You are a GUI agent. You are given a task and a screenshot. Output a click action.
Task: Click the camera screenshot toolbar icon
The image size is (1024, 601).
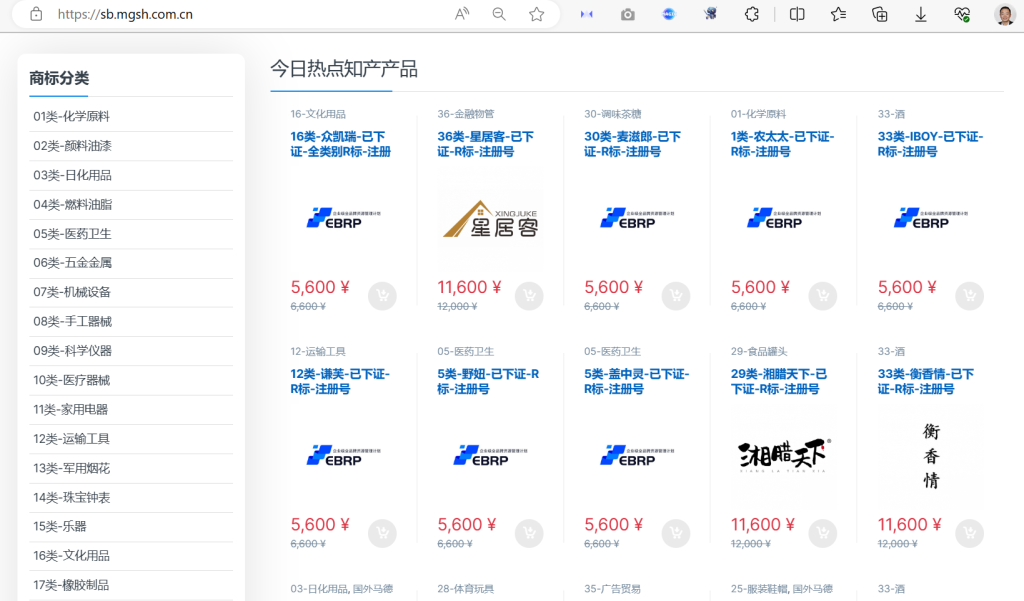pyautogui.click(x=628, y=14)
